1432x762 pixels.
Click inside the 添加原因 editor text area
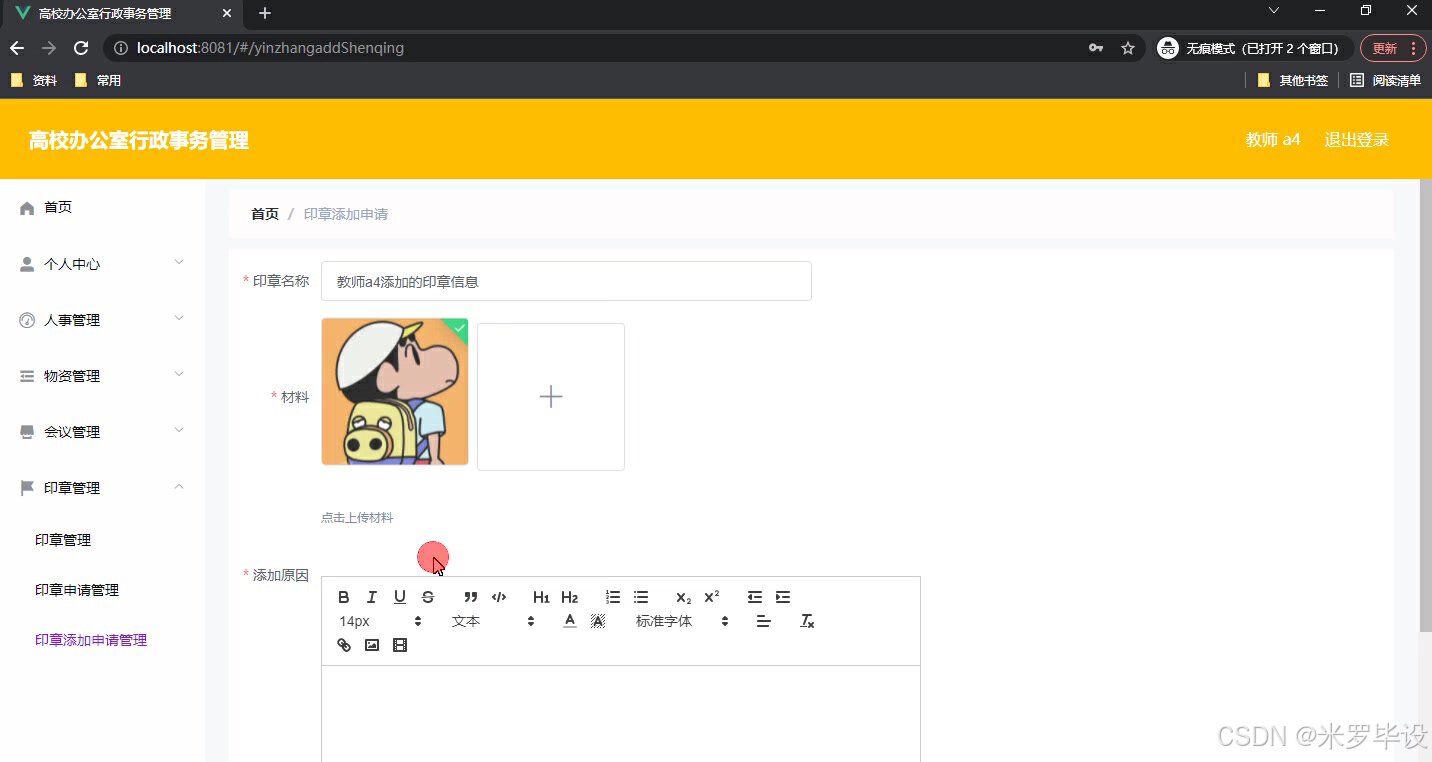(621, 713)
